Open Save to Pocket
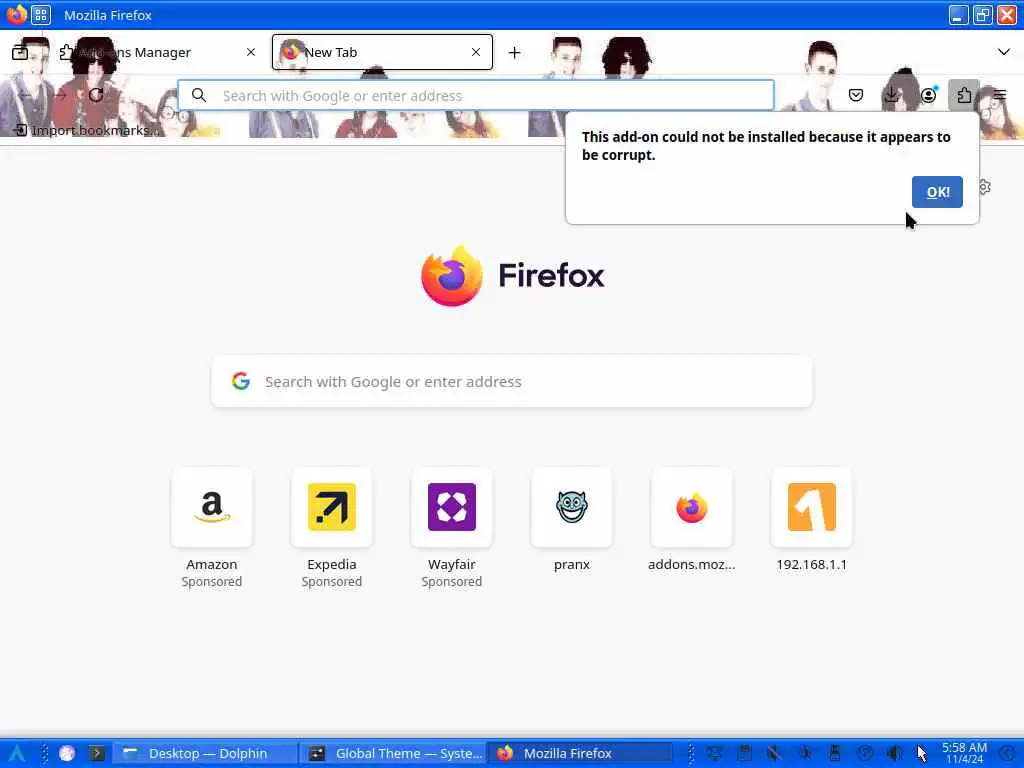This screenshot has height=768, width=1024. [x=856, y=95]
